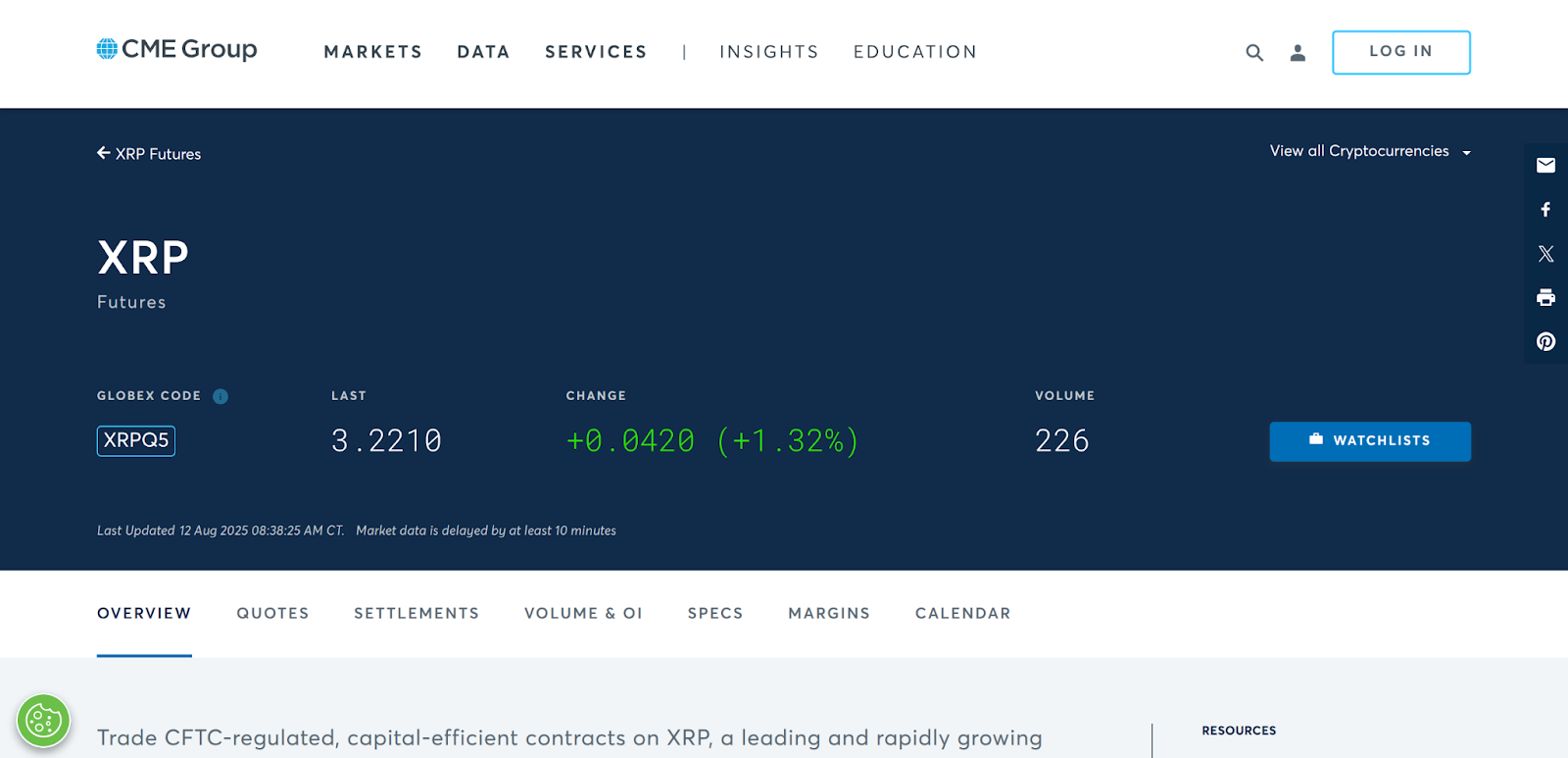Screen dimensions: 1568x758
Task: Go back to XRP Futures
Action: tap(149, 154)
